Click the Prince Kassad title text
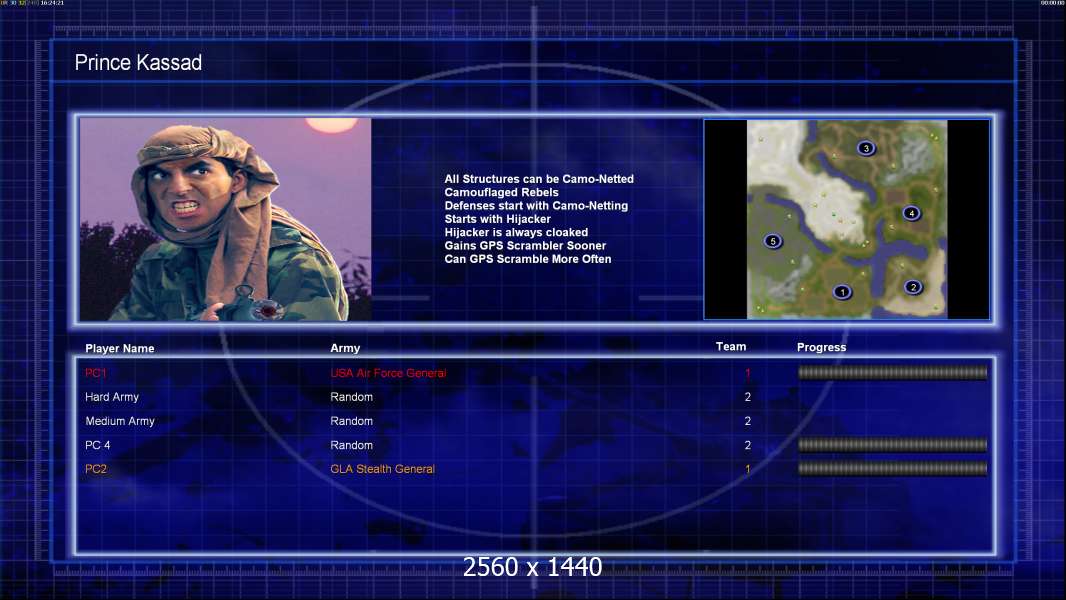 [138, 63]
